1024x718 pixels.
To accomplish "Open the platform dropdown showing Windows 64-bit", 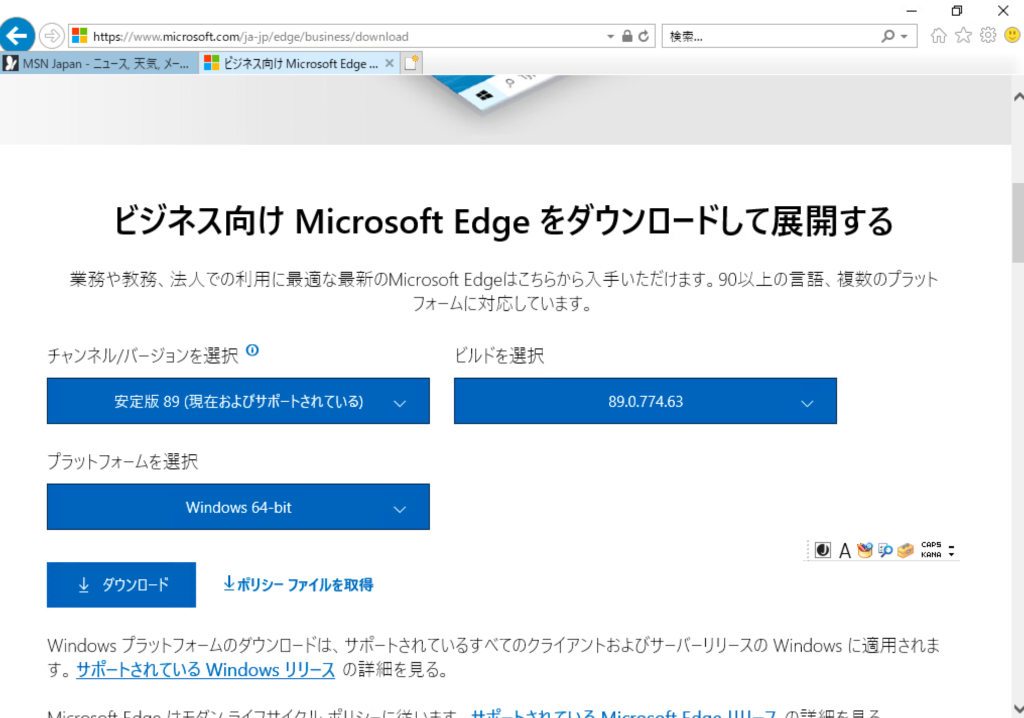I will (x=238, y=507).
